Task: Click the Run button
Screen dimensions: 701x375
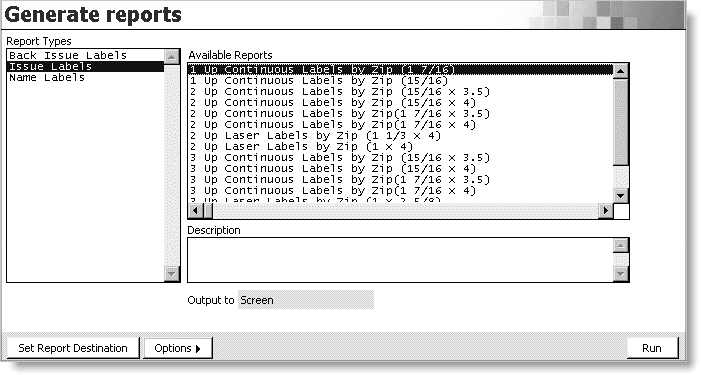Action: coord(652,348)
